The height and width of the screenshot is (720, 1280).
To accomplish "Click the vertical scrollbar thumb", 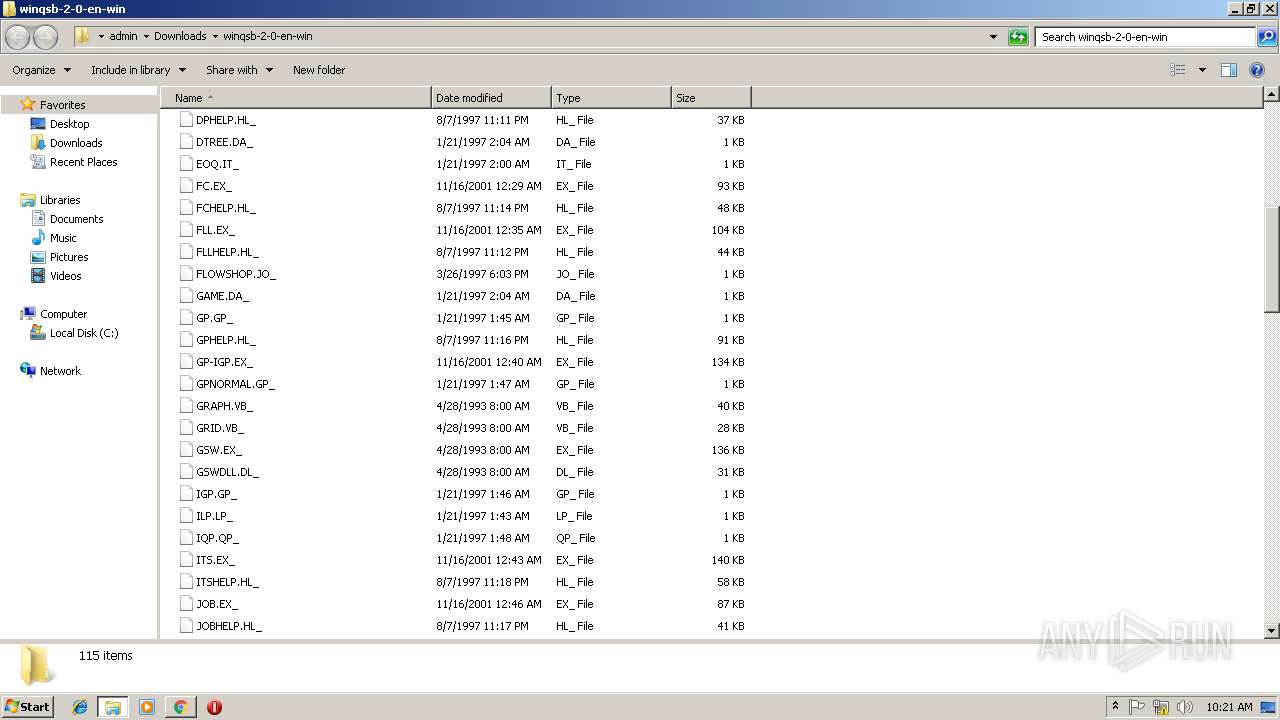I will pos(1272,260).
